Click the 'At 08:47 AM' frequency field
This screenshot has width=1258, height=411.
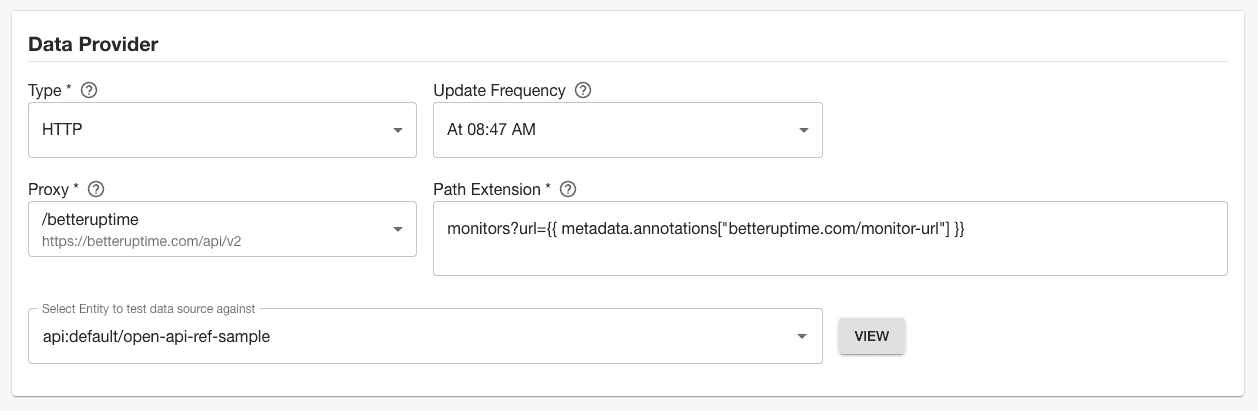coord(628,130)
